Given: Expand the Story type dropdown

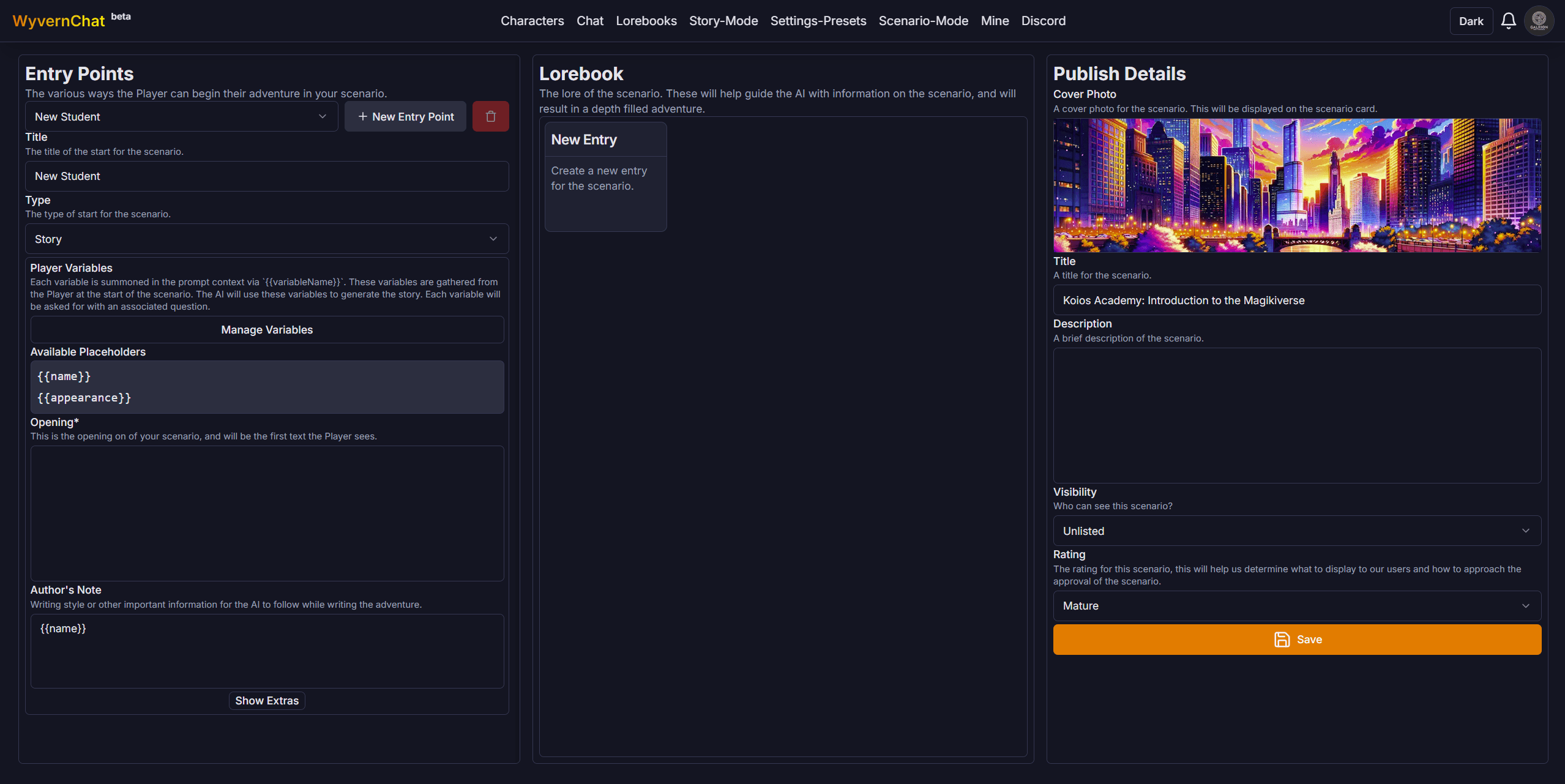Looking at the screenshot, I should 267,239.
